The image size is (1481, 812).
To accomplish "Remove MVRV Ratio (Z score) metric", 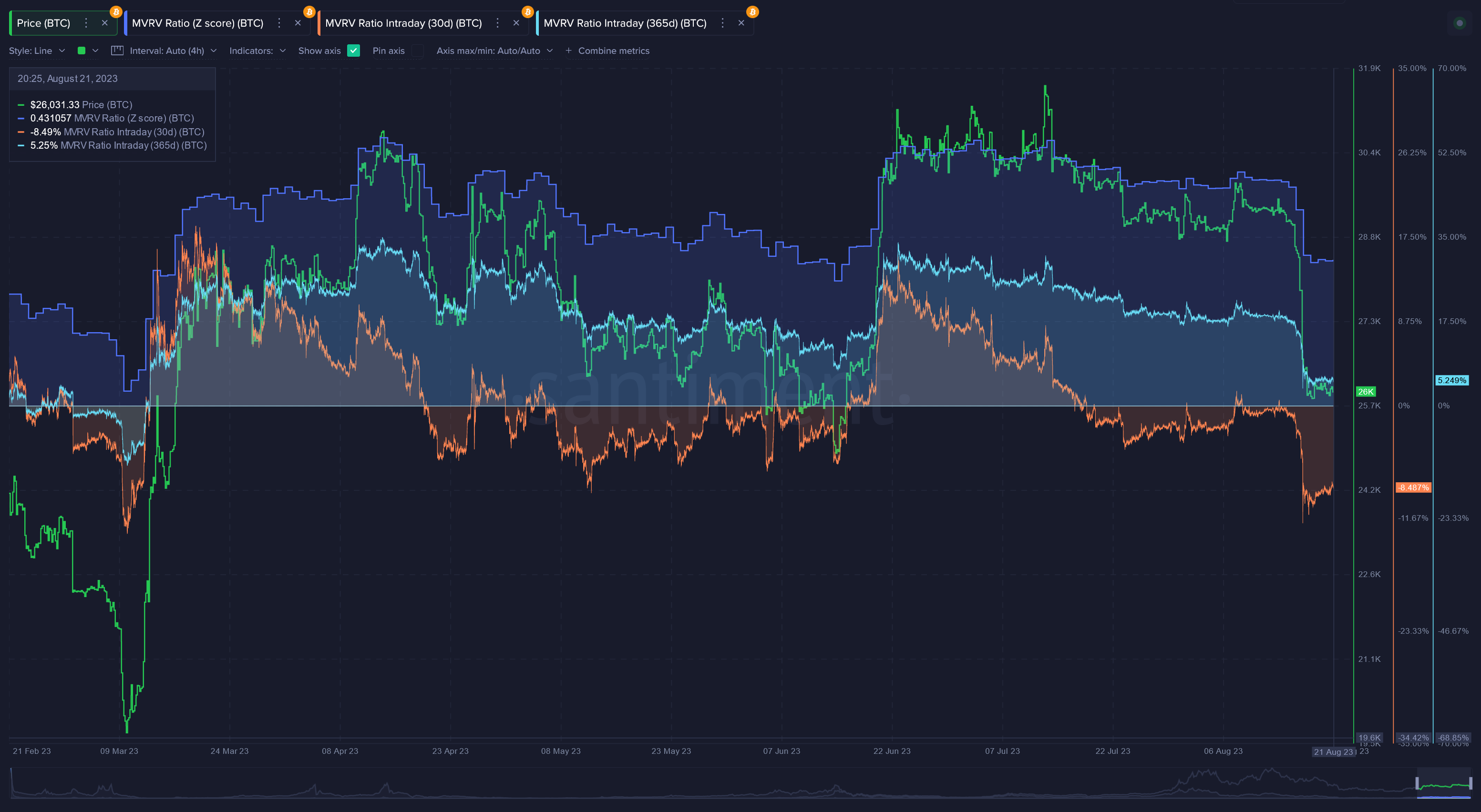I will (x=298, y=23).
